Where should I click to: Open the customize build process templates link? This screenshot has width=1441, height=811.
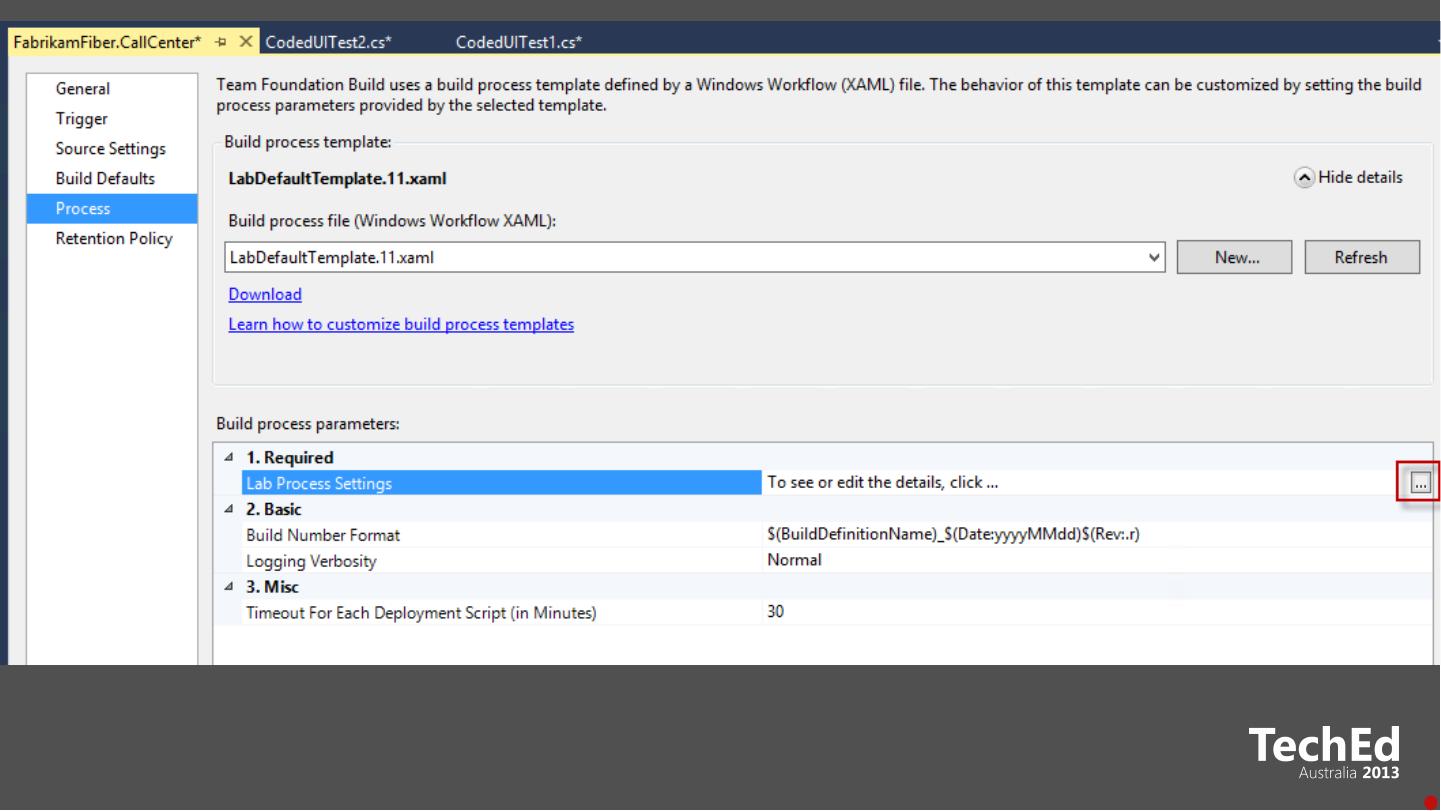pyautogui.click(x=401, y=324)
